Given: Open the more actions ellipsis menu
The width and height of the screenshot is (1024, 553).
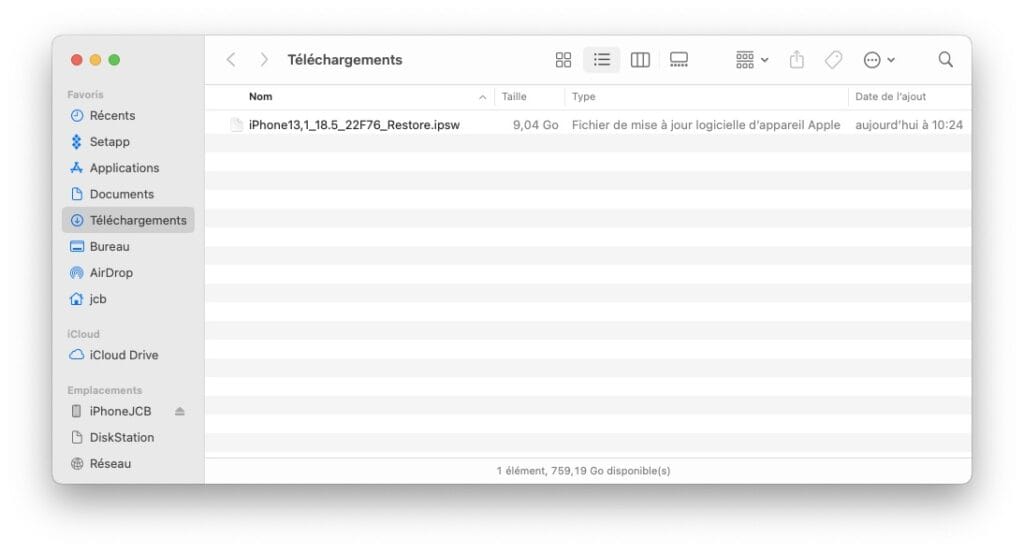Looking at the screenshot, I should click(878, 60).
